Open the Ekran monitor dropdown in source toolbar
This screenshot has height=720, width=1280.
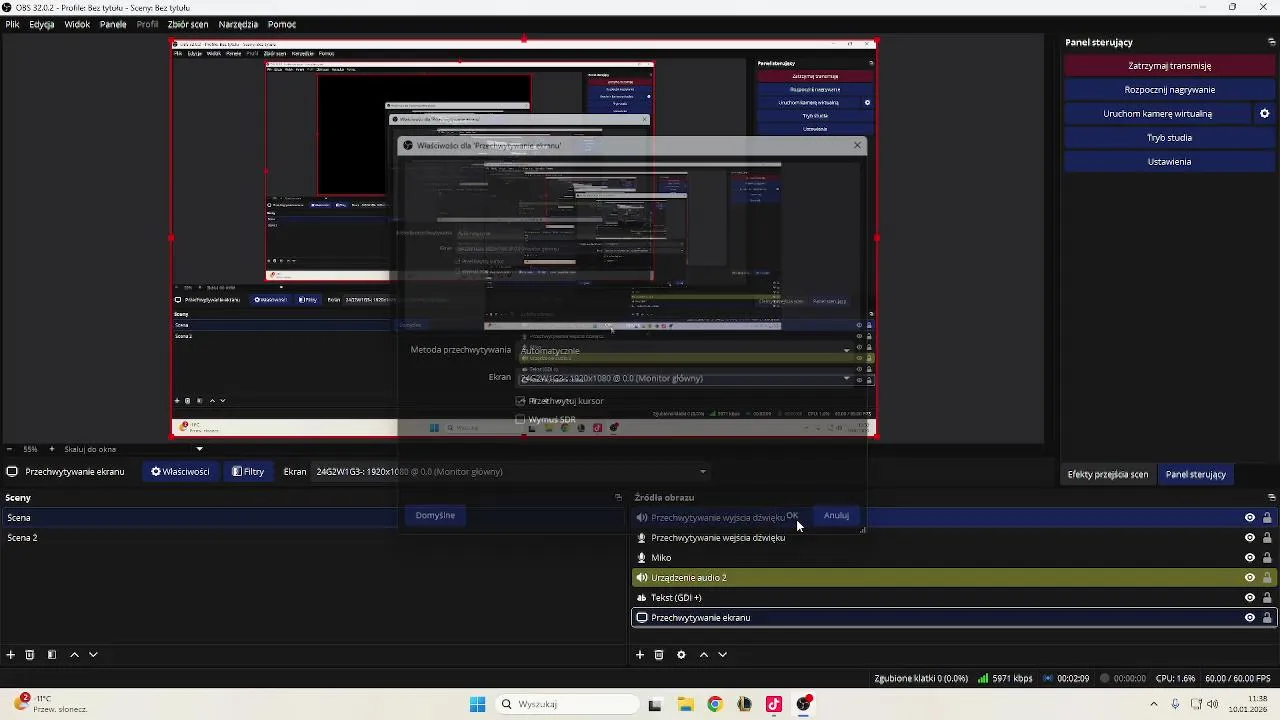(511, 472)
